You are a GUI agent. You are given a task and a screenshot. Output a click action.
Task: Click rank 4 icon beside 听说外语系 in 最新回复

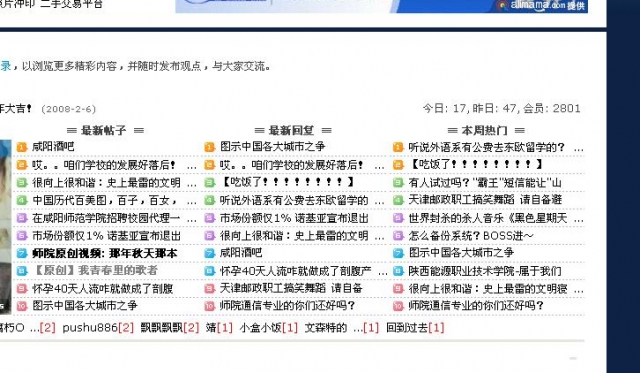tap(209, 200)
